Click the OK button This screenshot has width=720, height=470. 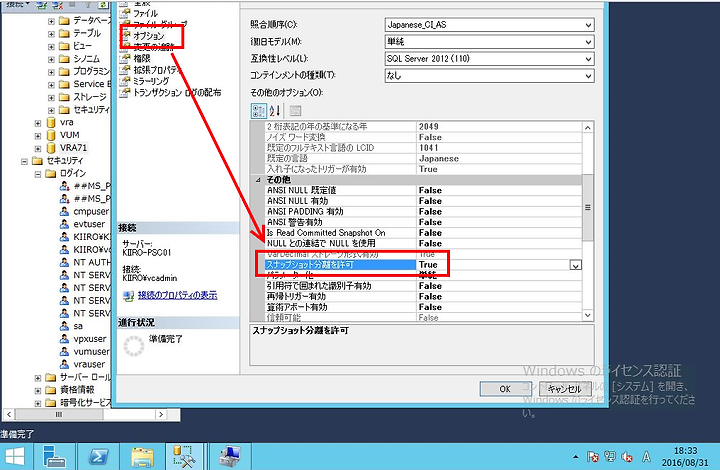(x=505, y=389)
